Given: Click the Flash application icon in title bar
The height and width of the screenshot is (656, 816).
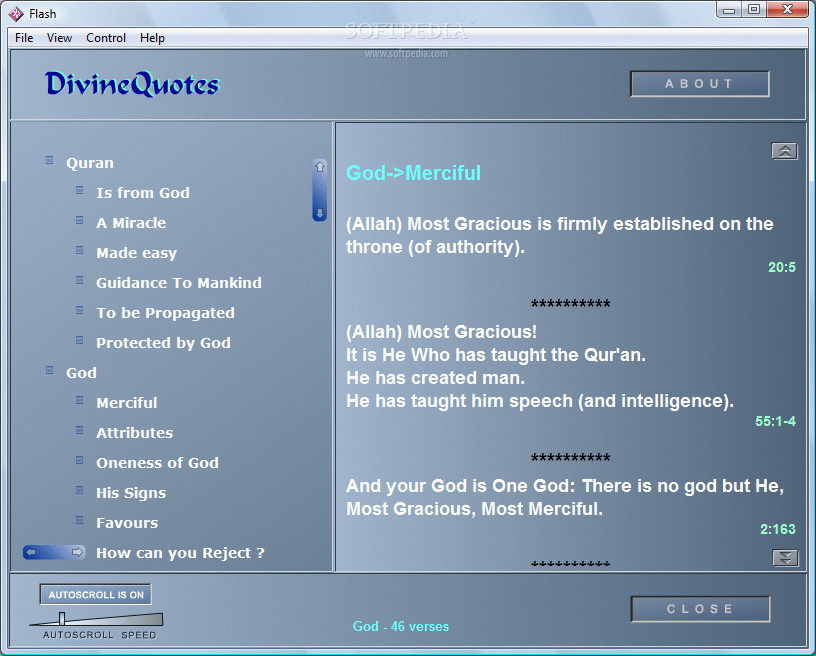Looking at the screenshot, I should click(x=16, y=14).
